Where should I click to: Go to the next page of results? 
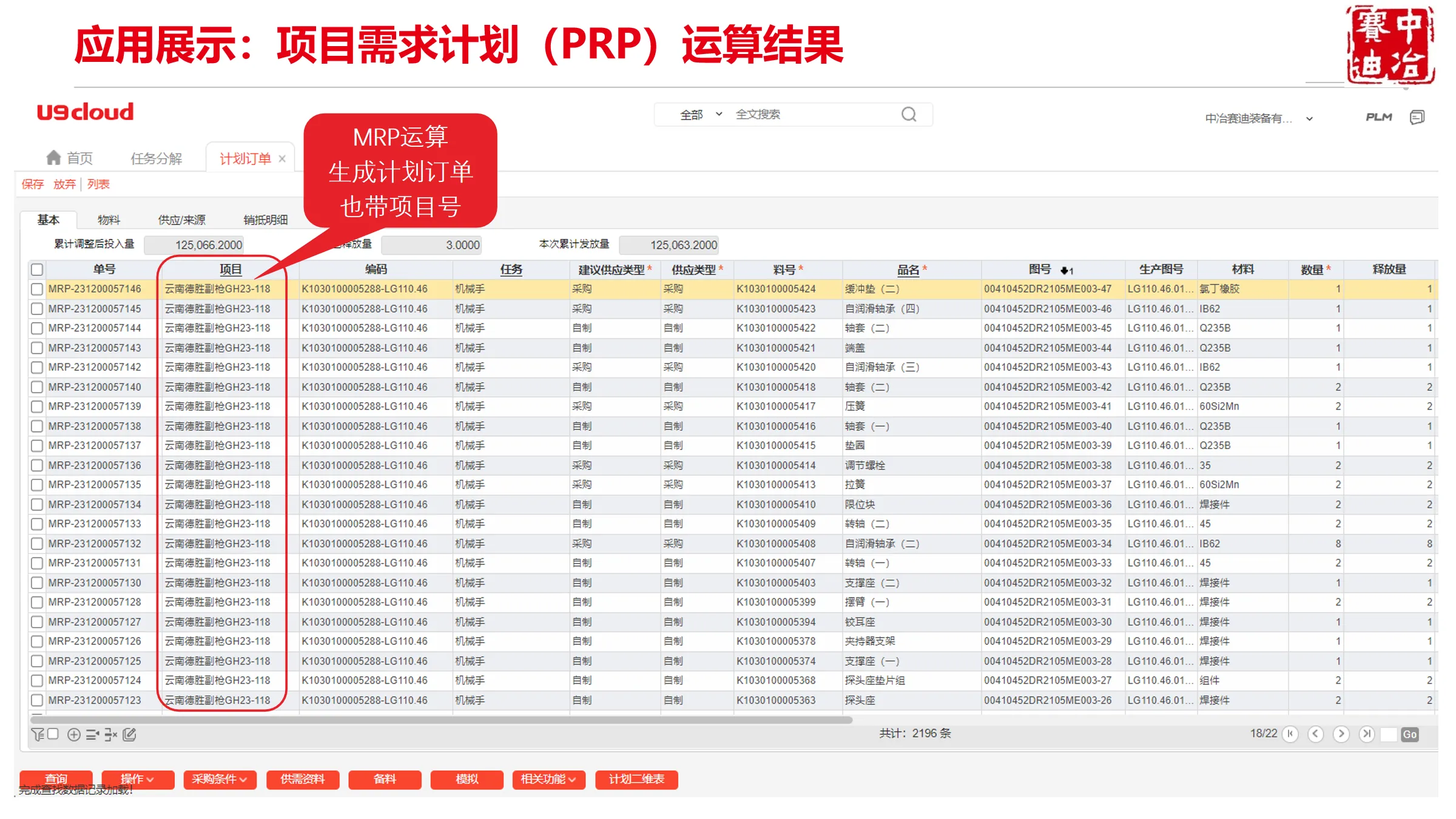point(1341,734)
